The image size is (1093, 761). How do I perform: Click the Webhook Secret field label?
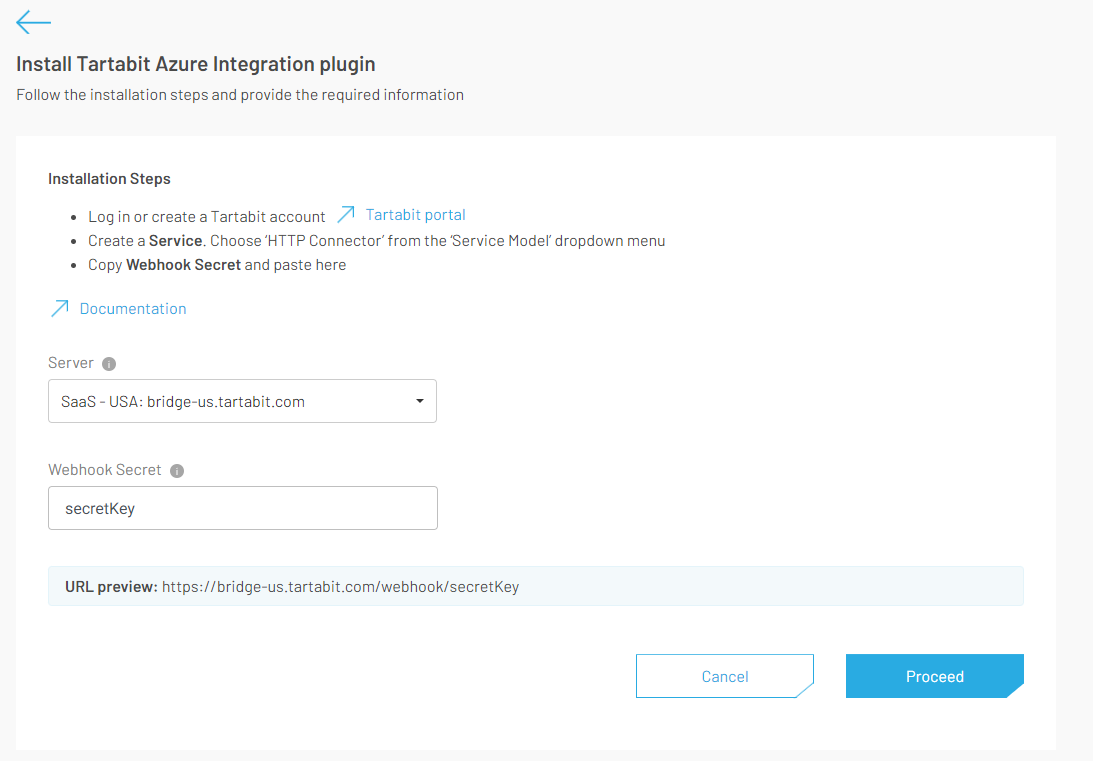(x=104, y=470)
